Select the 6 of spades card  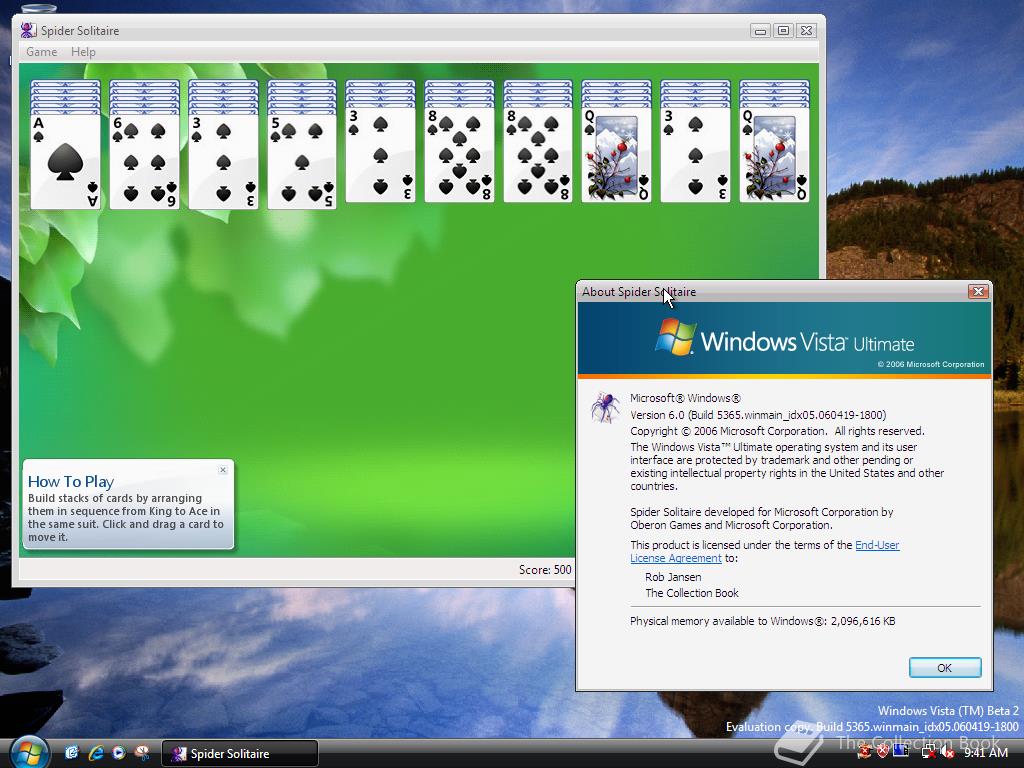144,161
